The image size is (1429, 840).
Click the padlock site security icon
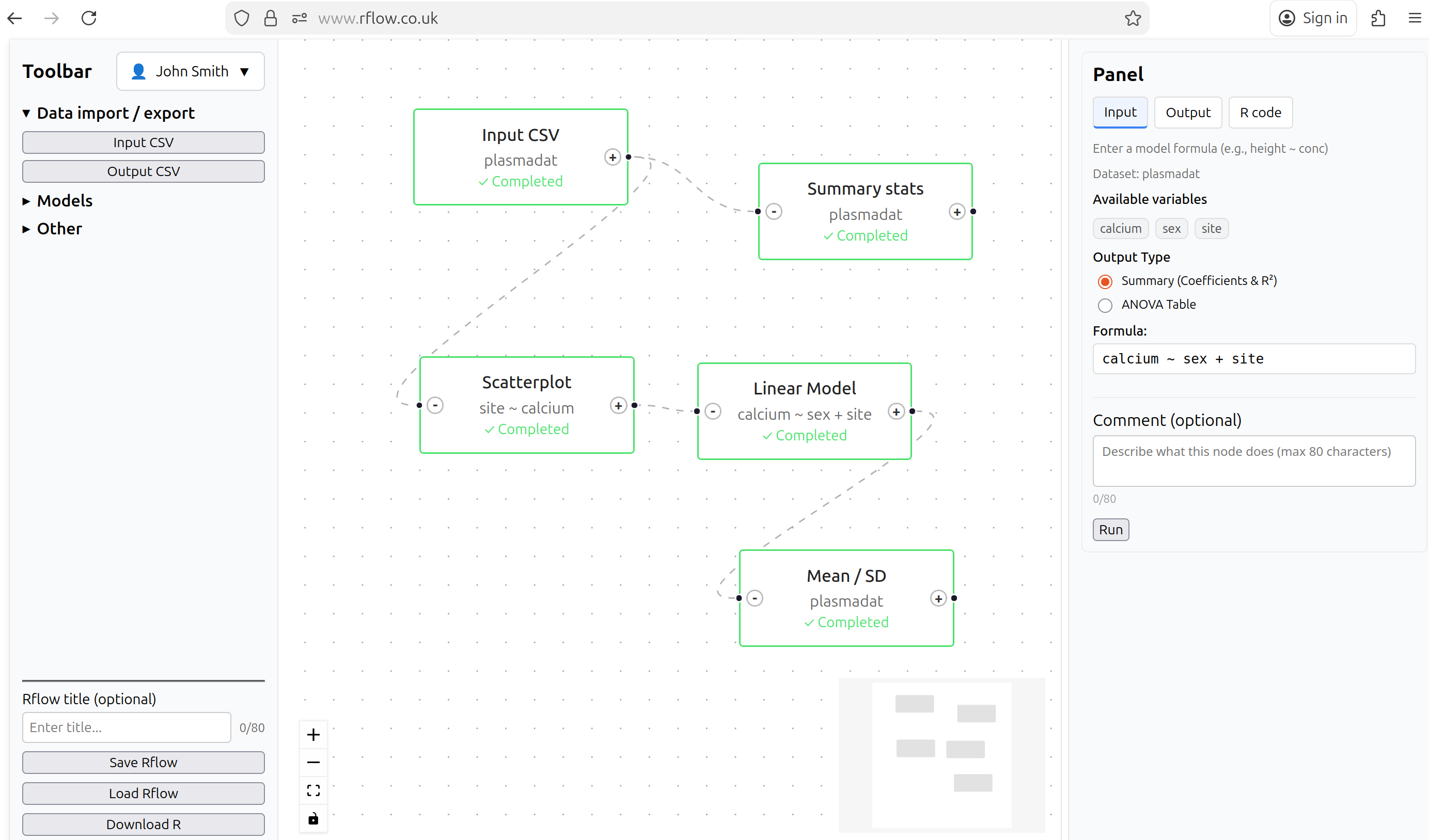[x=271, y=19]
